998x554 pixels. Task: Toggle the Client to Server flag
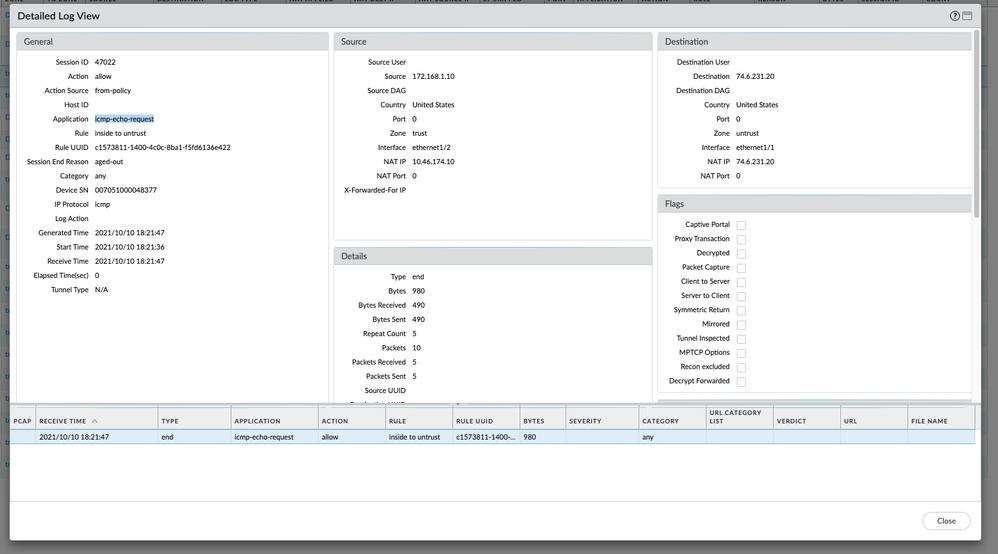point(741,282)
